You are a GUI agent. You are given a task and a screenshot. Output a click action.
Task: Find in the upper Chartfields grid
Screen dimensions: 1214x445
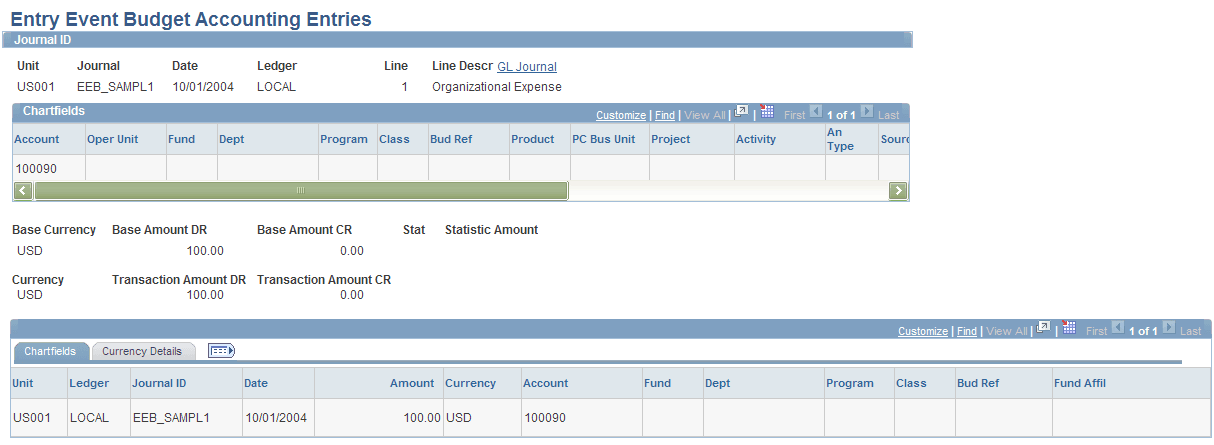click(665, 115)
